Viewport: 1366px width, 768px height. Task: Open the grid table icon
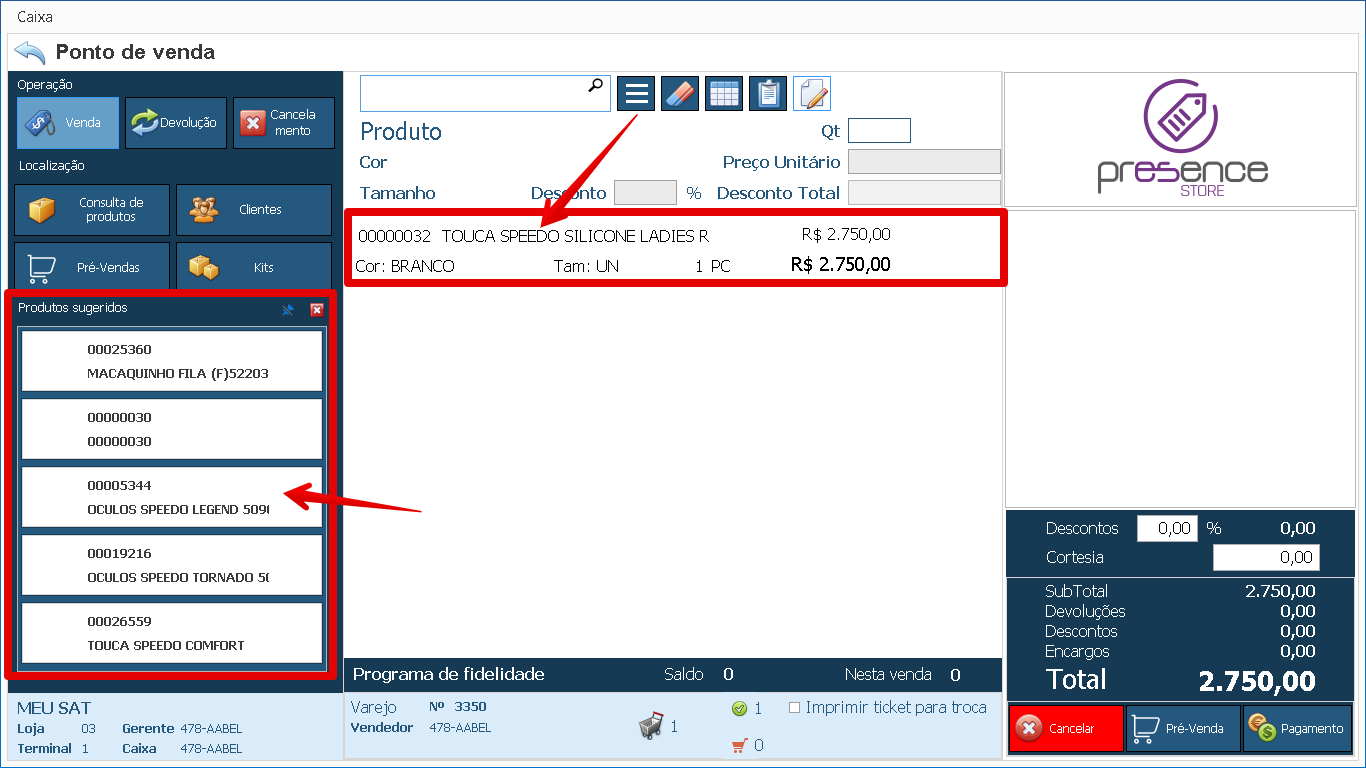point(724,94)
